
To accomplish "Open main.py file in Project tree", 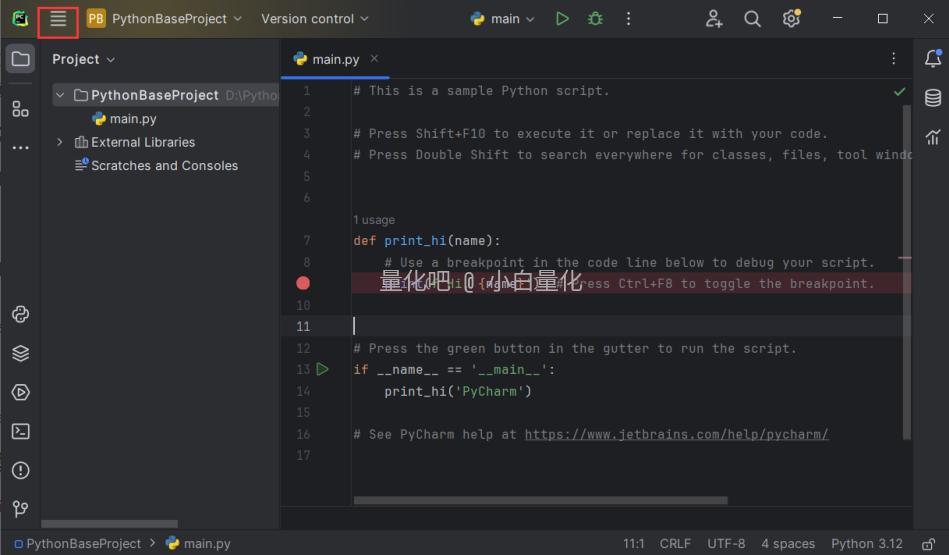I will tap(132, 119).
